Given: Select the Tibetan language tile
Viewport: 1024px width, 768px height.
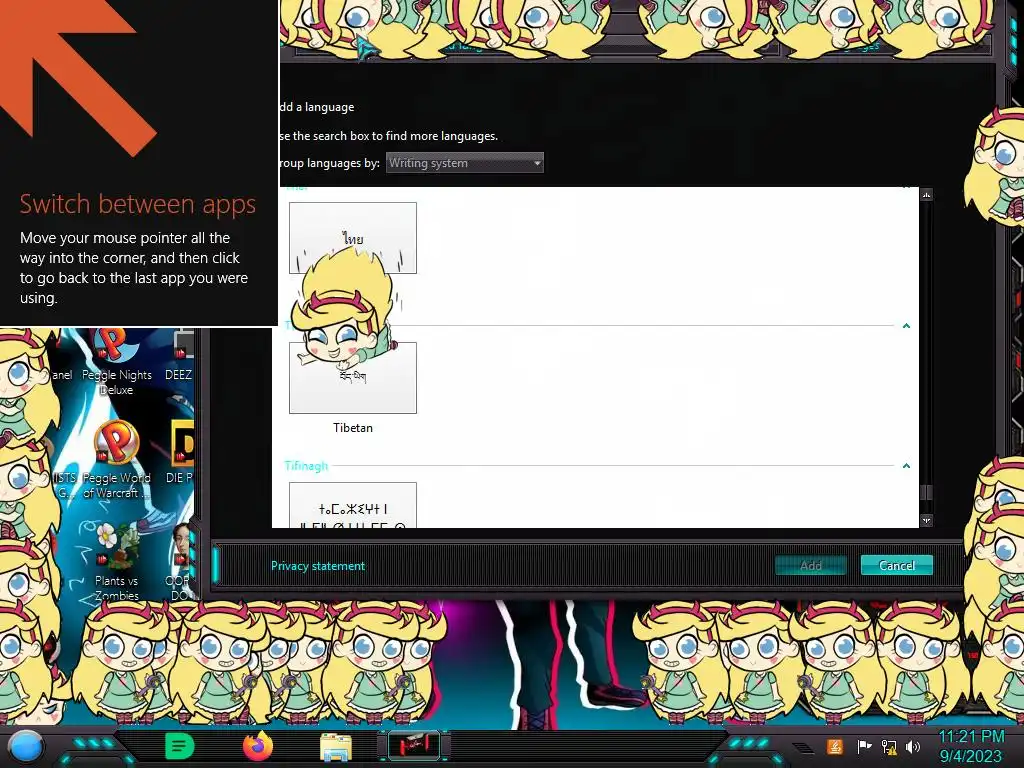Looking at the screenshot, I should coord(353,377).
